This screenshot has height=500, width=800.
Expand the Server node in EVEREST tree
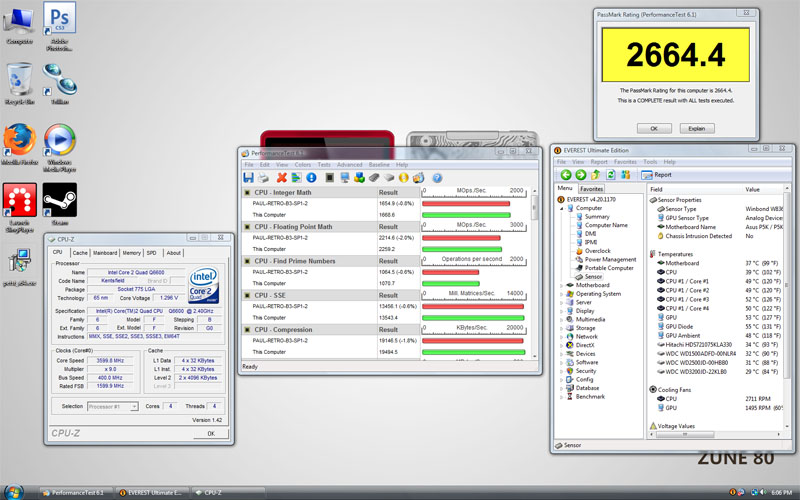(562, 303)
